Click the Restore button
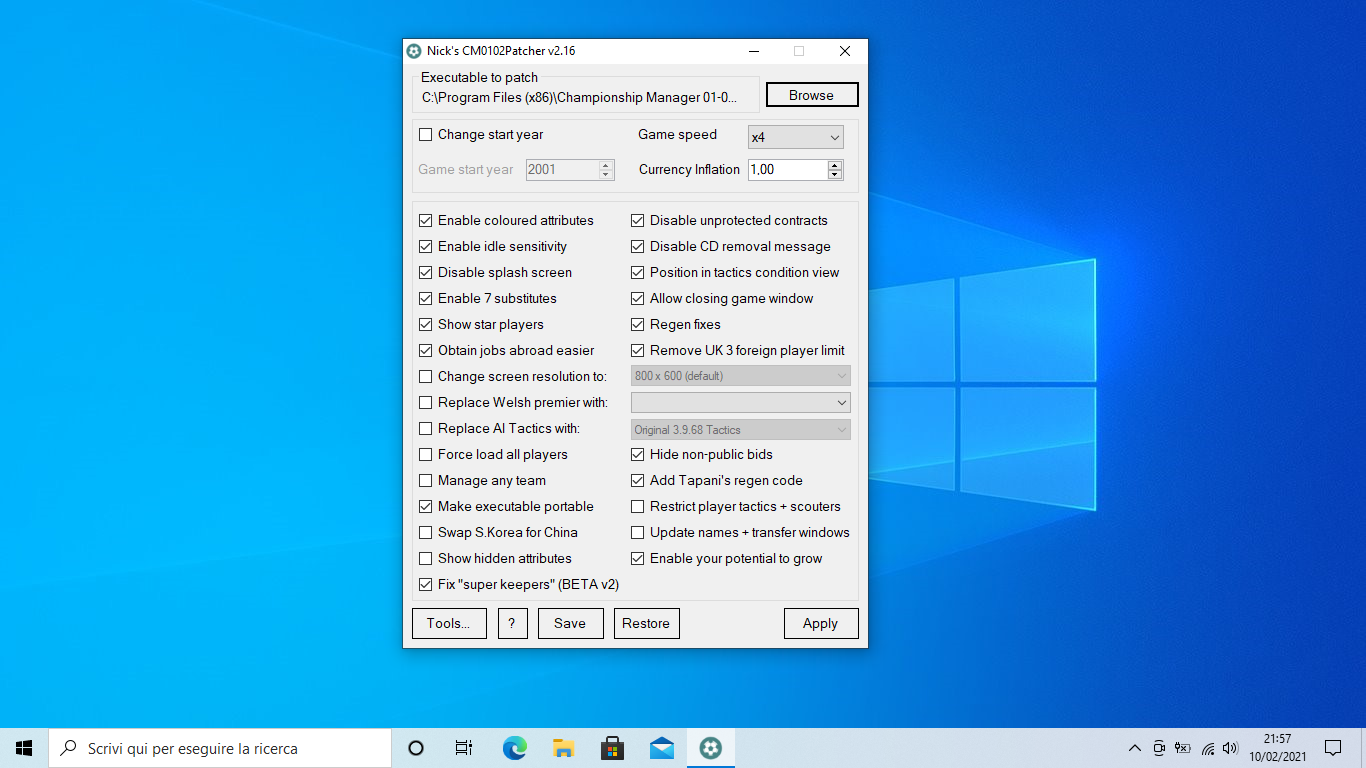This screenshot has width=1366, height=768. tap(646, 623)
